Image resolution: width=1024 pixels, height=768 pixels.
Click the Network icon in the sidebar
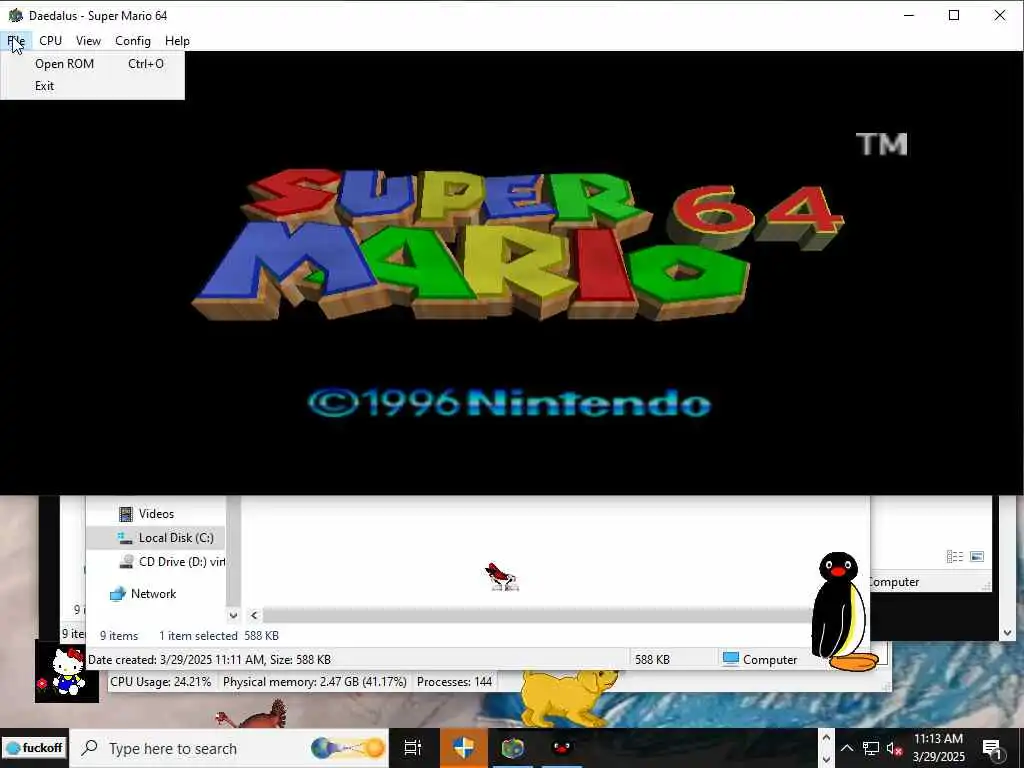point(118,594)
